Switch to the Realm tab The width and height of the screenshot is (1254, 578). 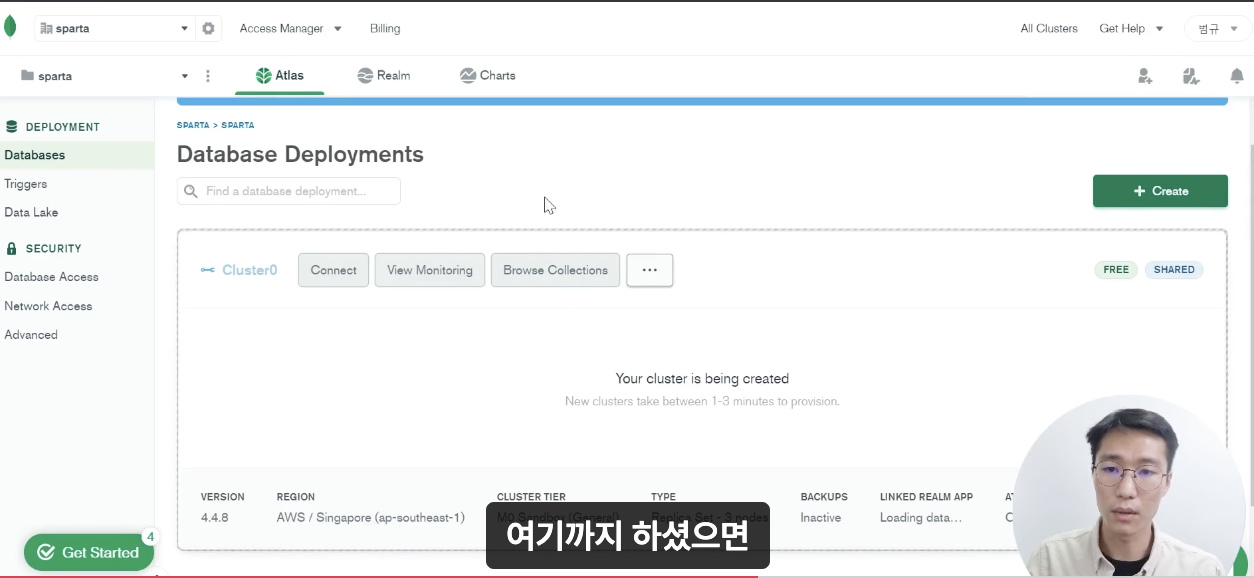point(383,75)
